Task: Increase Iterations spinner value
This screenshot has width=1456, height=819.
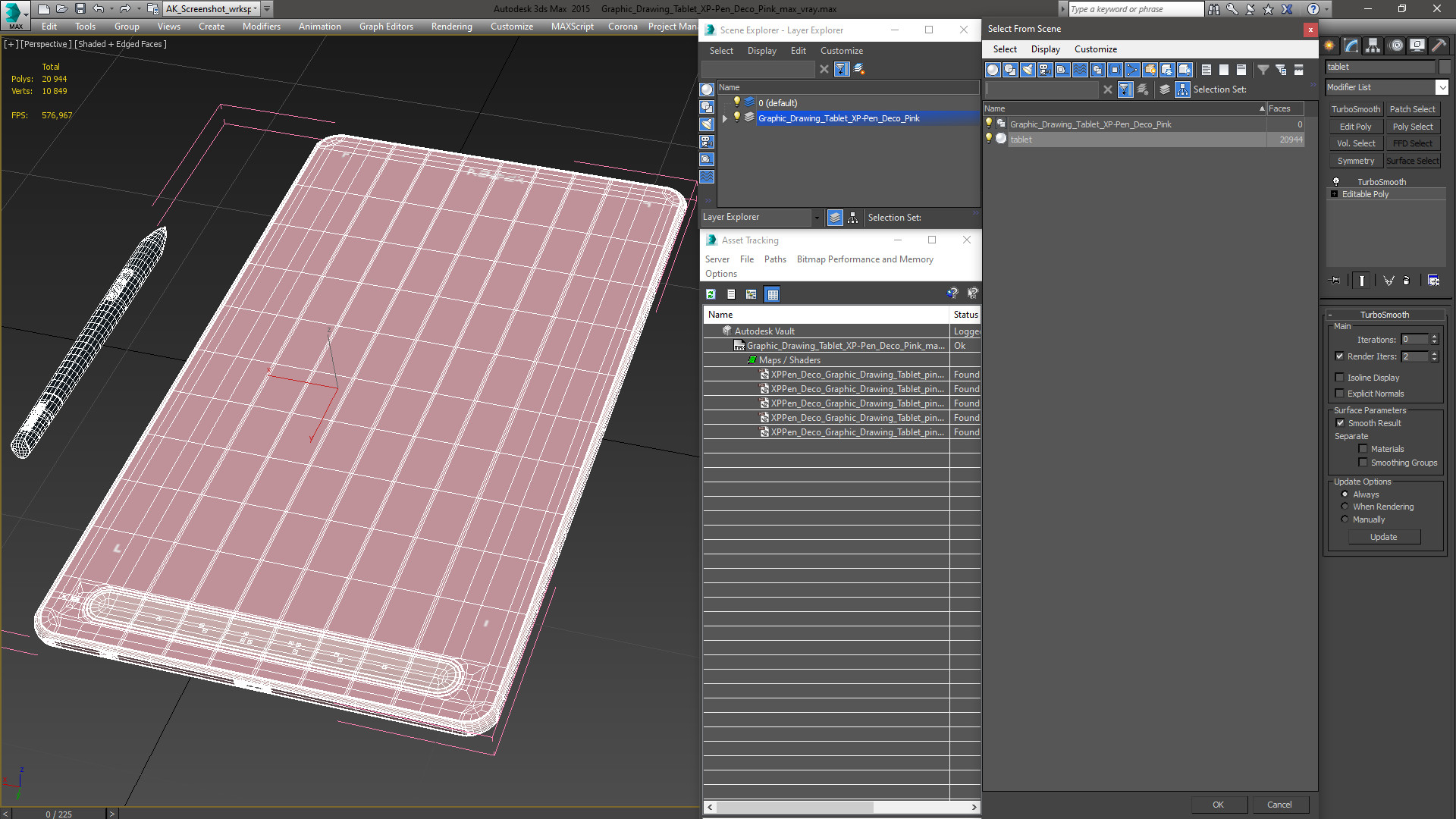Action: [x=1434, y=337]
